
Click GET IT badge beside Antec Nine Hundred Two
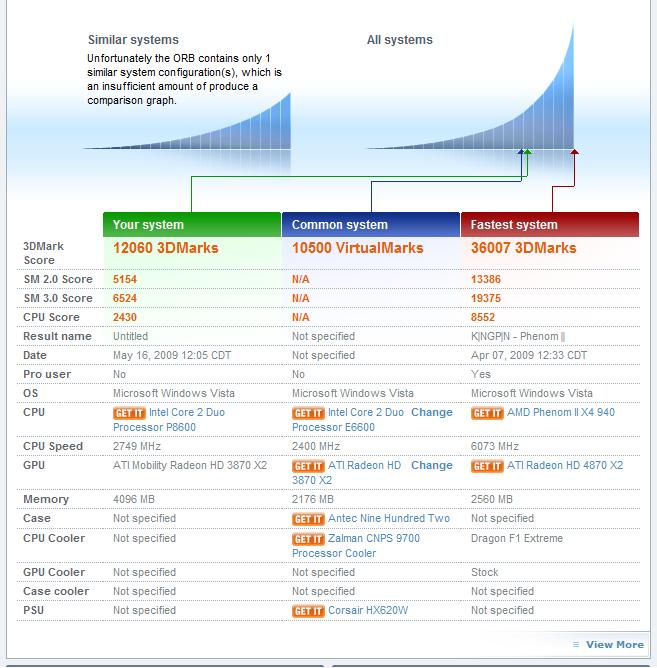tap(308, 519)
